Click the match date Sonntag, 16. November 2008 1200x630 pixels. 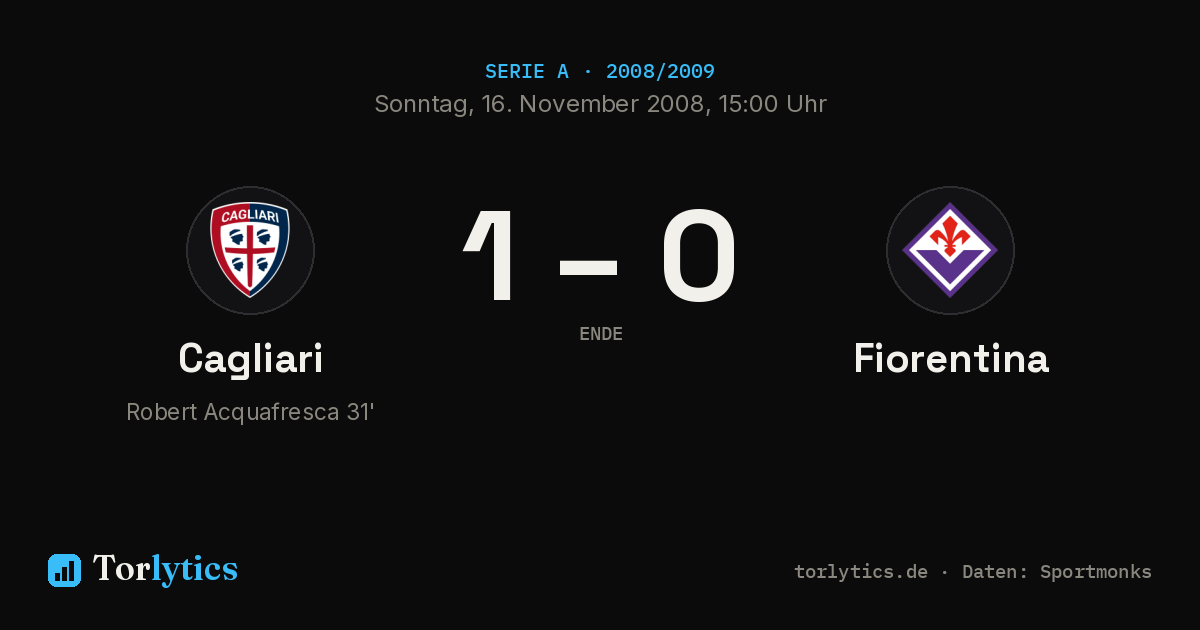pos(537,104)
